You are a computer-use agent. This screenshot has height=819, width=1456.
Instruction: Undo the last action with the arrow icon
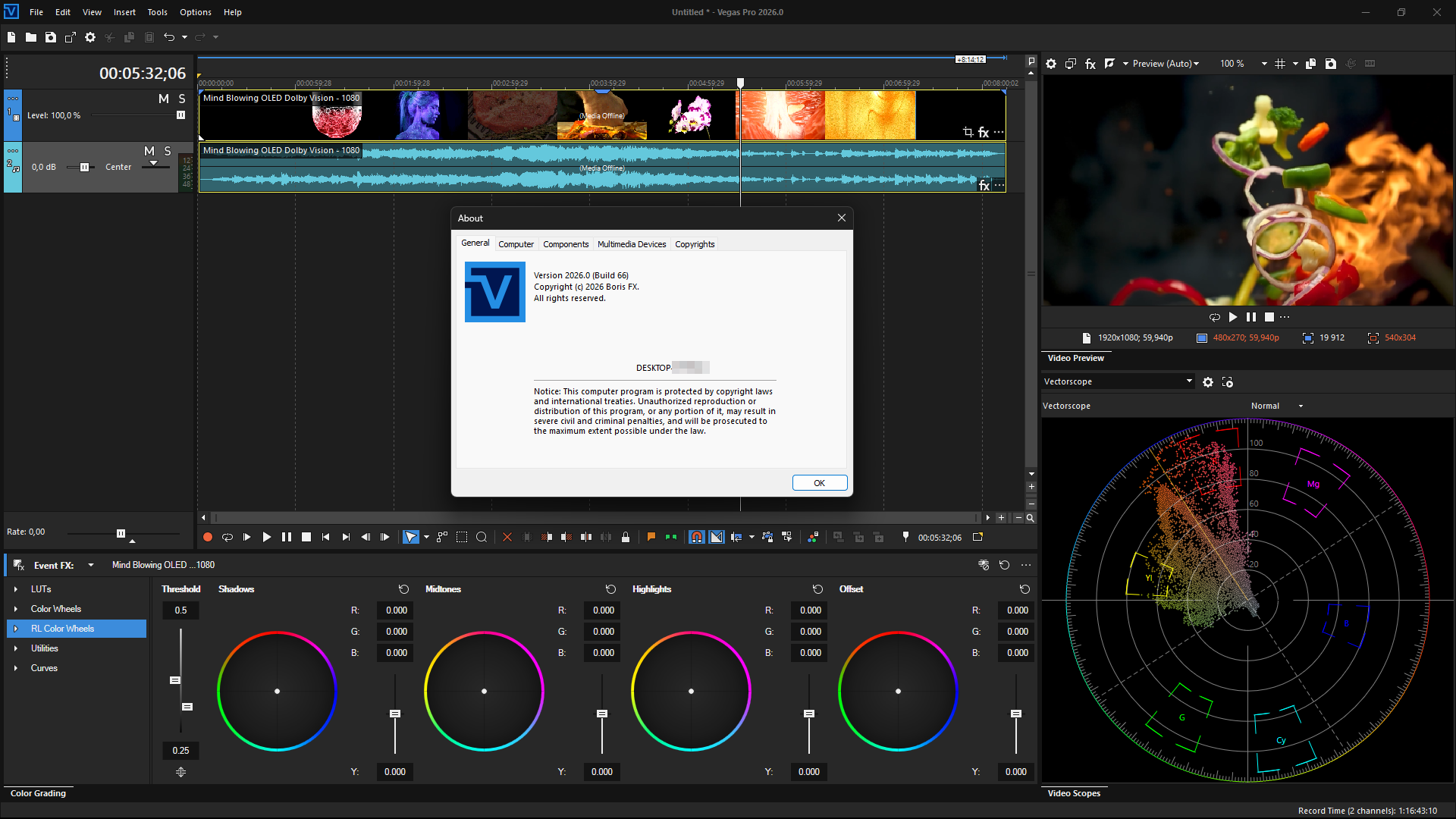click(169, 37)
